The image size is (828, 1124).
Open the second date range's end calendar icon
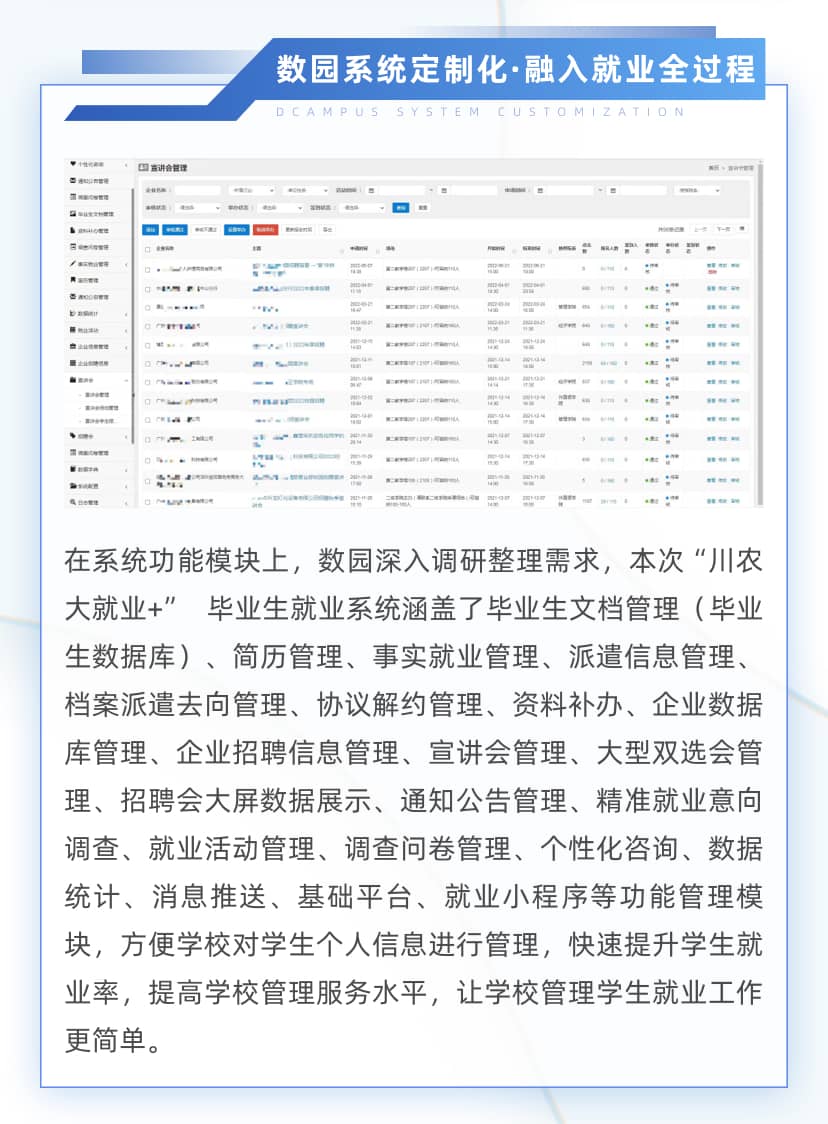coord(613,191)
